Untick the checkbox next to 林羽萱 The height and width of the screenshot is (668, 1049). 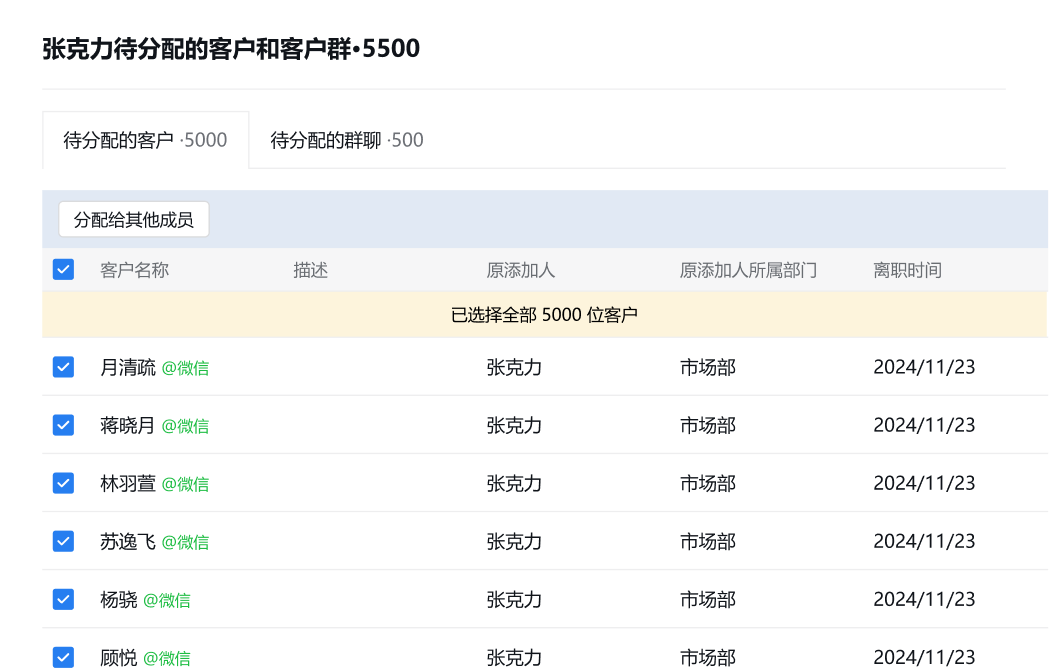(x=63, y=483)
